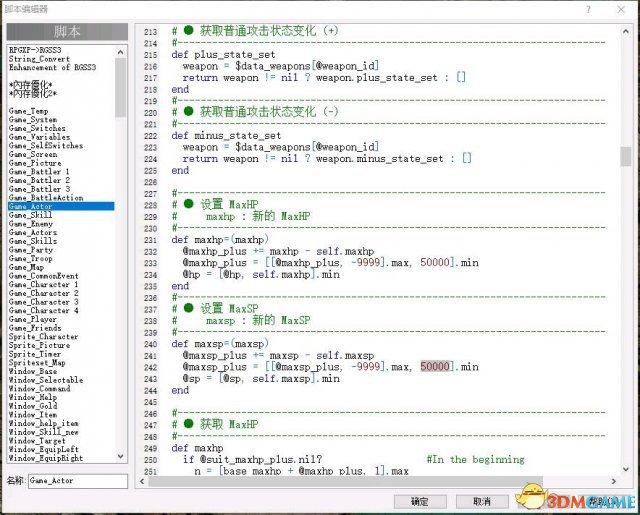Click code editor scroll down arrow
Viewport: 640px width, 515px height.
pyautogui.click(x=625, y=469)
